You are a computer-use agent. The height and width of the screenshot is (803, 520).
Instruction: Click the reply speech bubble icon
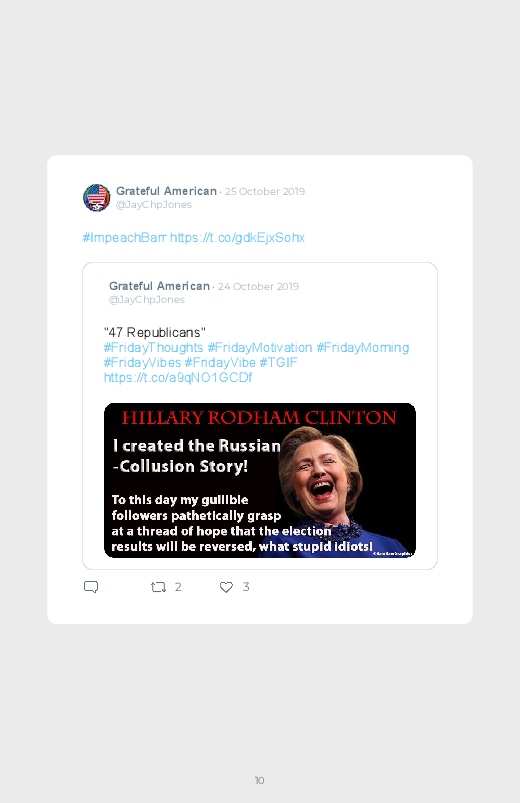coord(91,587)
